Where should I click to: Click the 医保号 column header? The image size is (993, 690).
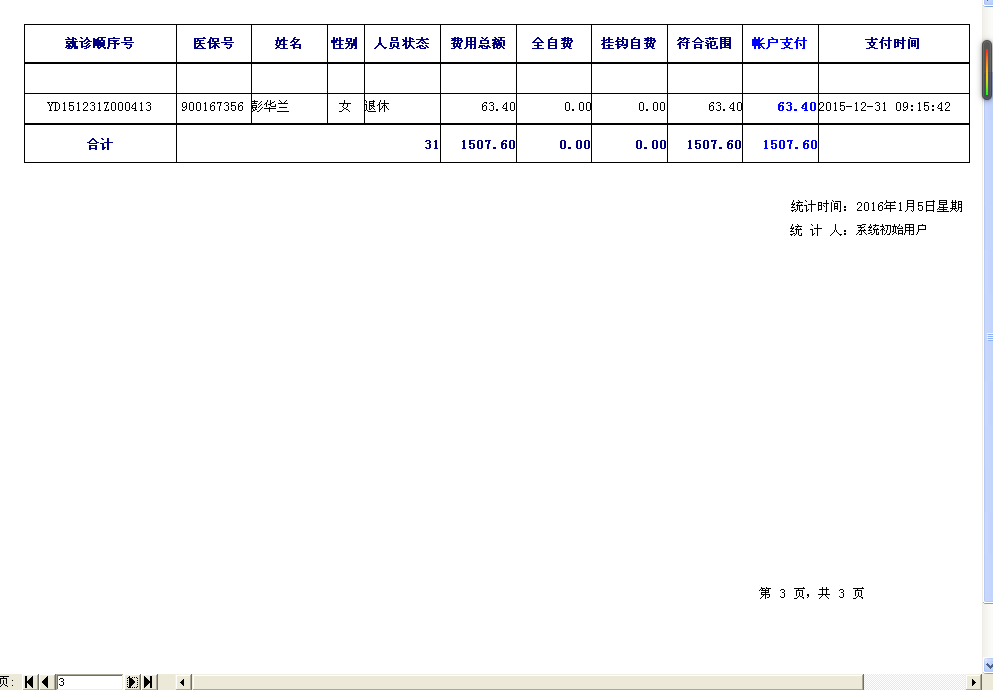pos(214,44)
